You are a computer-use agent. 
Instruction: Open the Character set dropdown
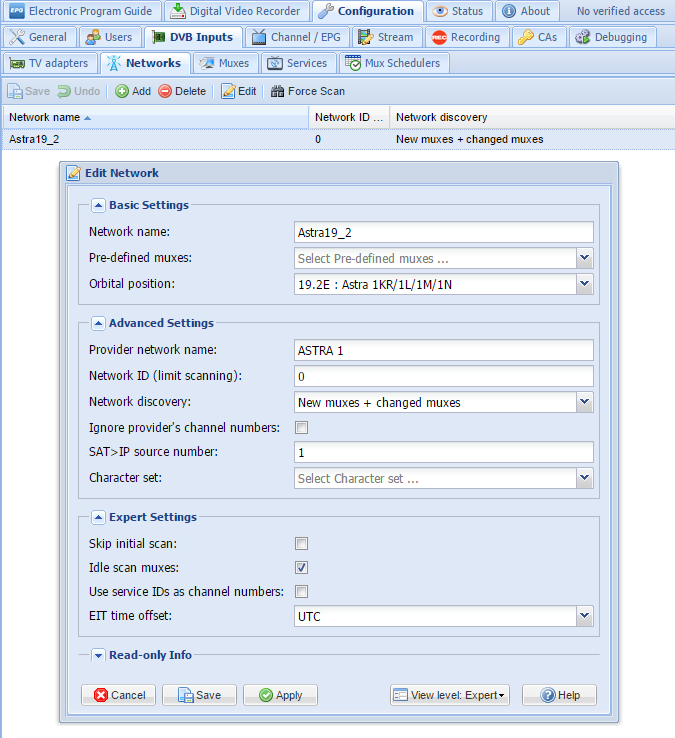(x=585, y=478)
